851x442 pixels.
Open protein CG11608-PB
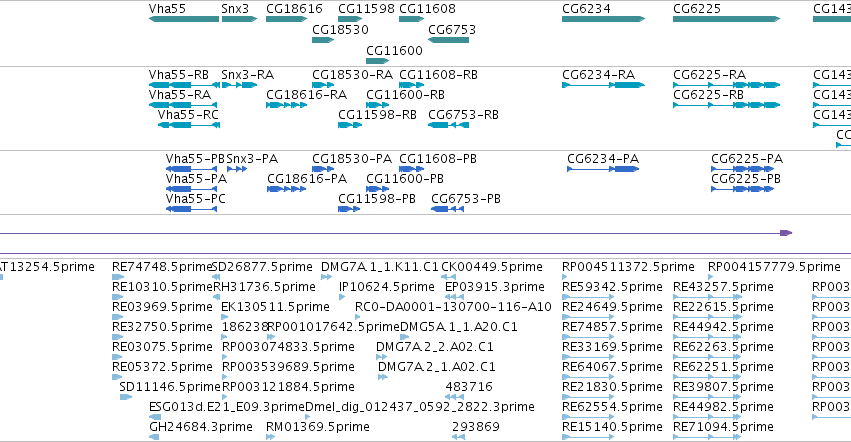click(x=438, y=159)
